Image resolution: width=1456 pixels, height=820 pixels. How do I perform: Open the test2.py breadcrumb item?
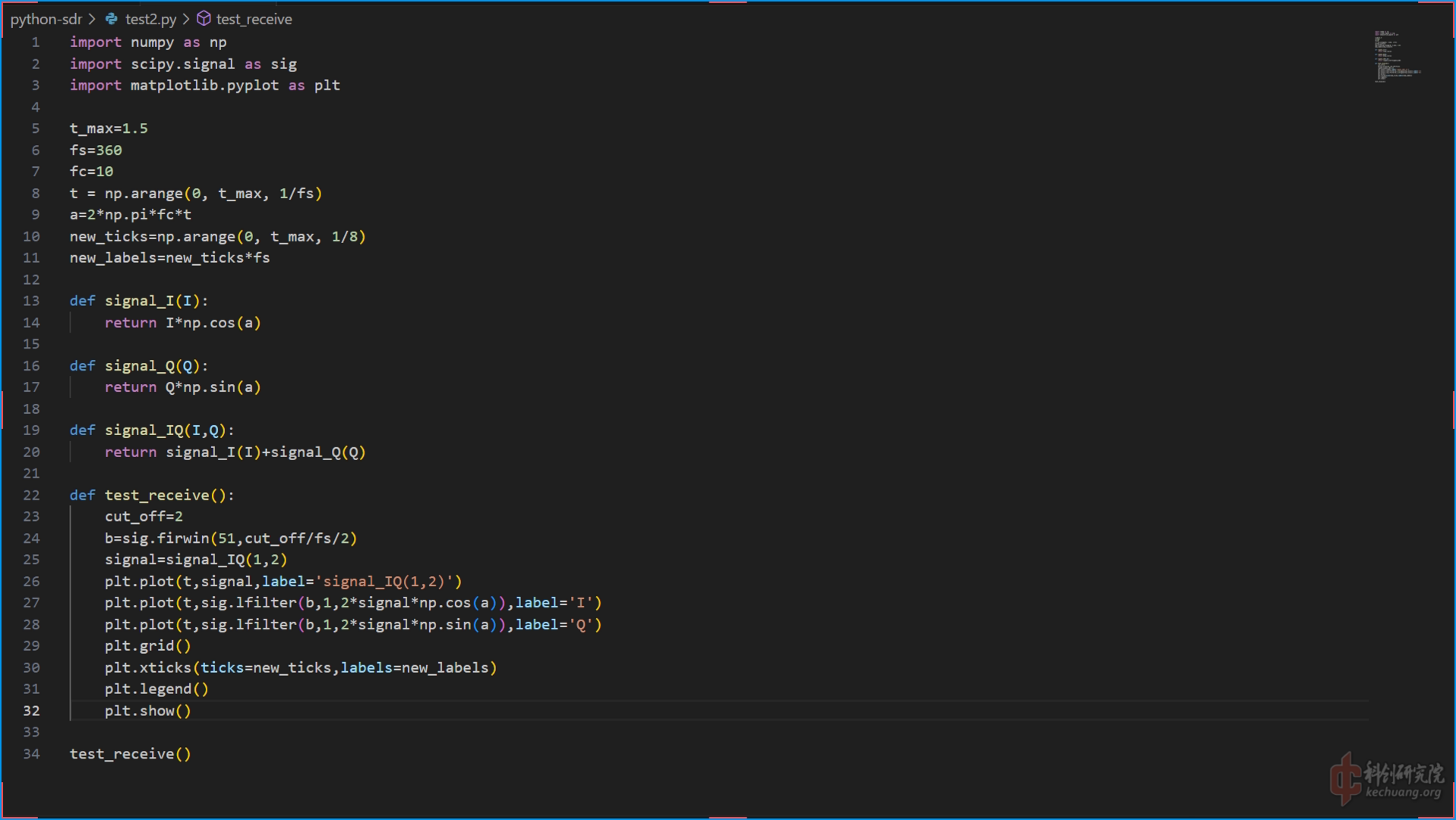coord(150,19)
